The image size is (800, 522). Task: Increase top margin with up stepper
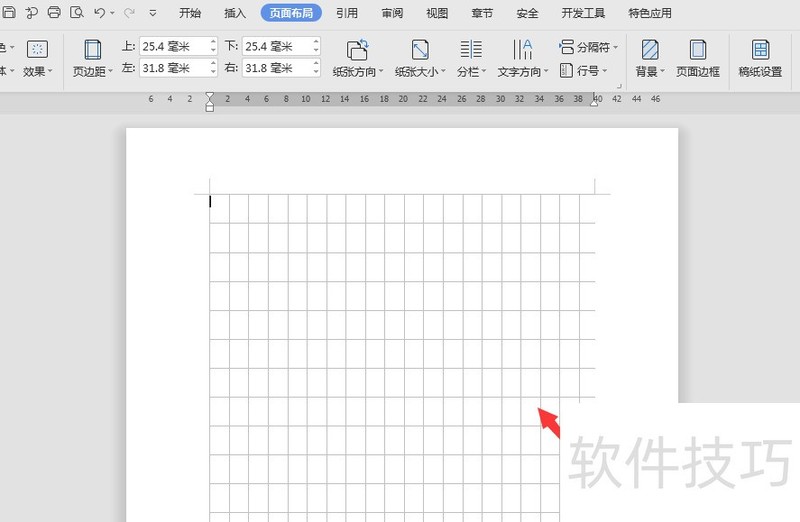pyautogui.click(x=213, y=42)
